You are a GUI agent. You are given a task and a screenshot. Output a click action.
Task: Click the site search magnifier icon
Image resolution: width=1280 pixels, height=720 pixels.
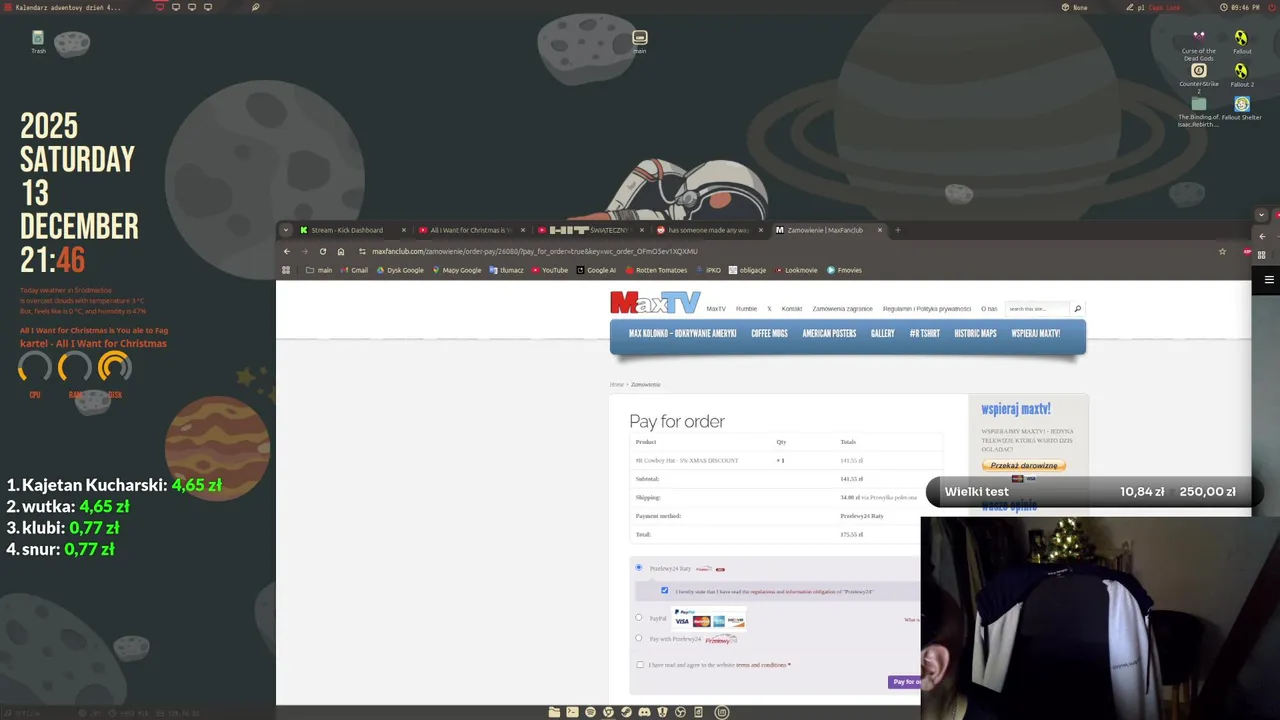click(1077, 309)
